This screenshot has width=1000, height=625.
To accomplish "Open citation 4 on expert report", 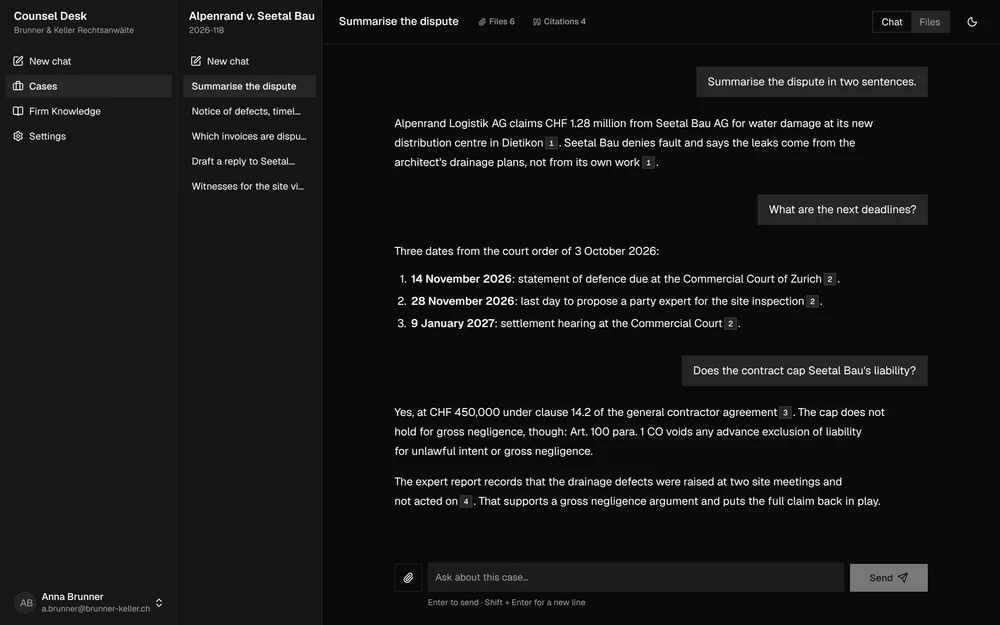I will 466,501.
